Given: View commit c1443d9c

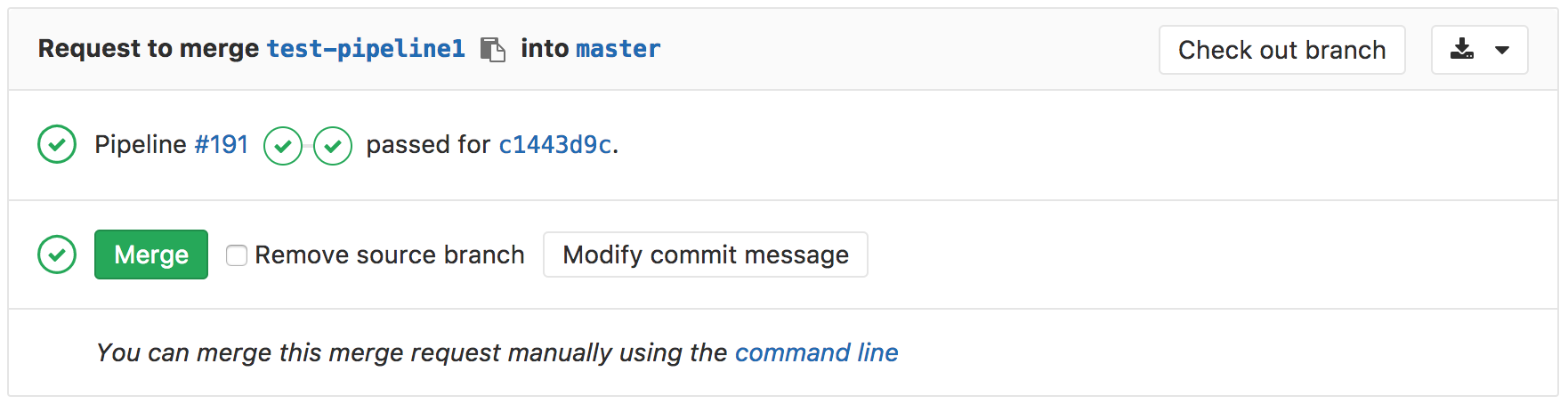Looking at the screenshot, I should point(554,144).
